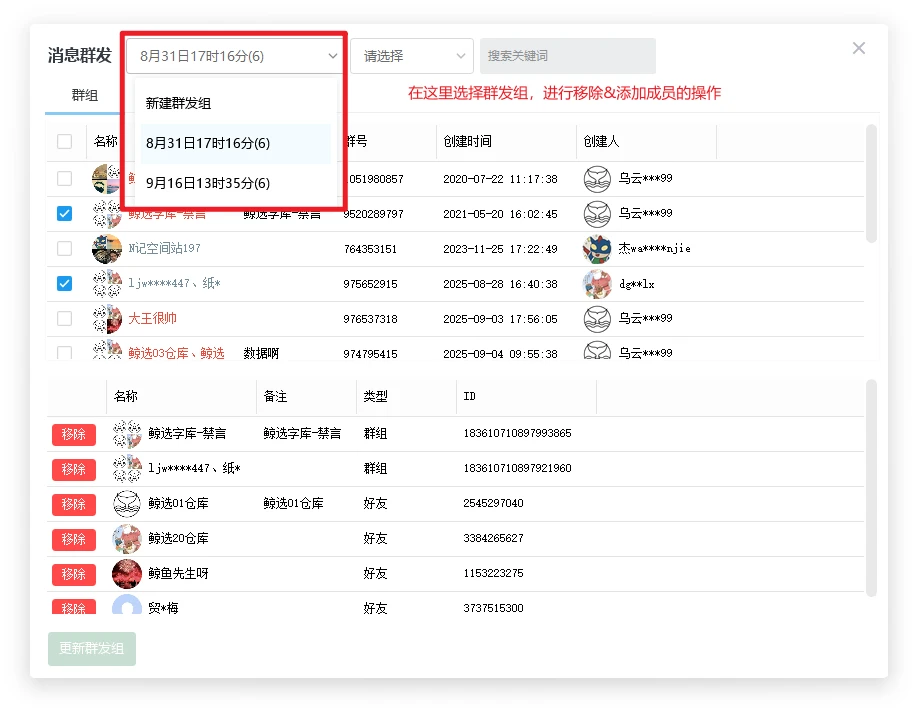Uncheck the checkbox for group 975652915
Image resolution: width=918 pixels, height=714 pixels.
pos(65,284)
